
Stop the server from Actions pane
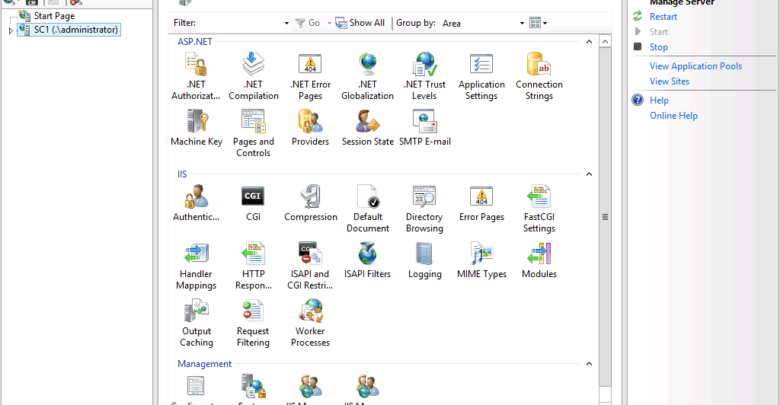(x=659, y=47)
